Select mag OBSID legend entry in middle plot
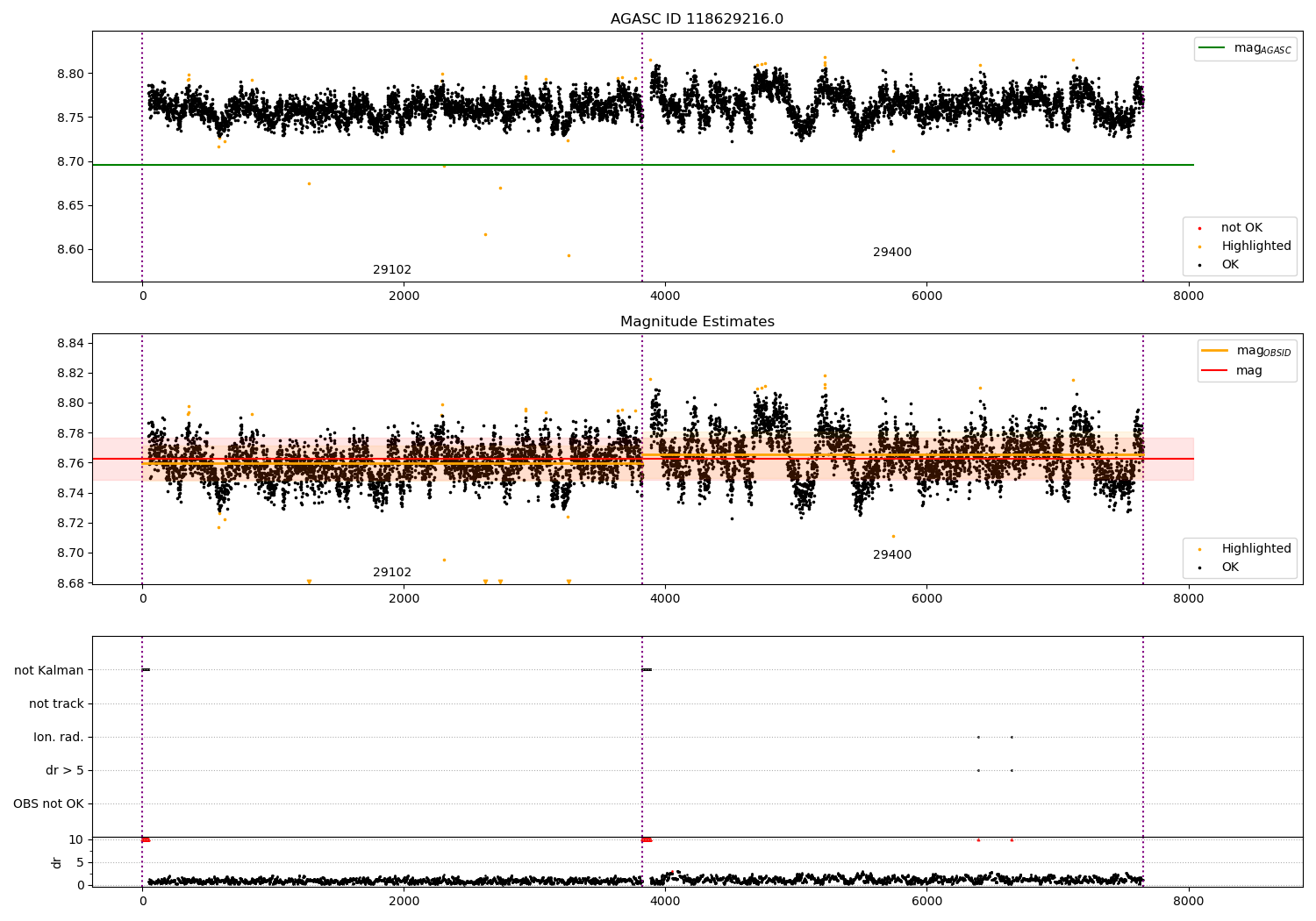 [1247, 351]
